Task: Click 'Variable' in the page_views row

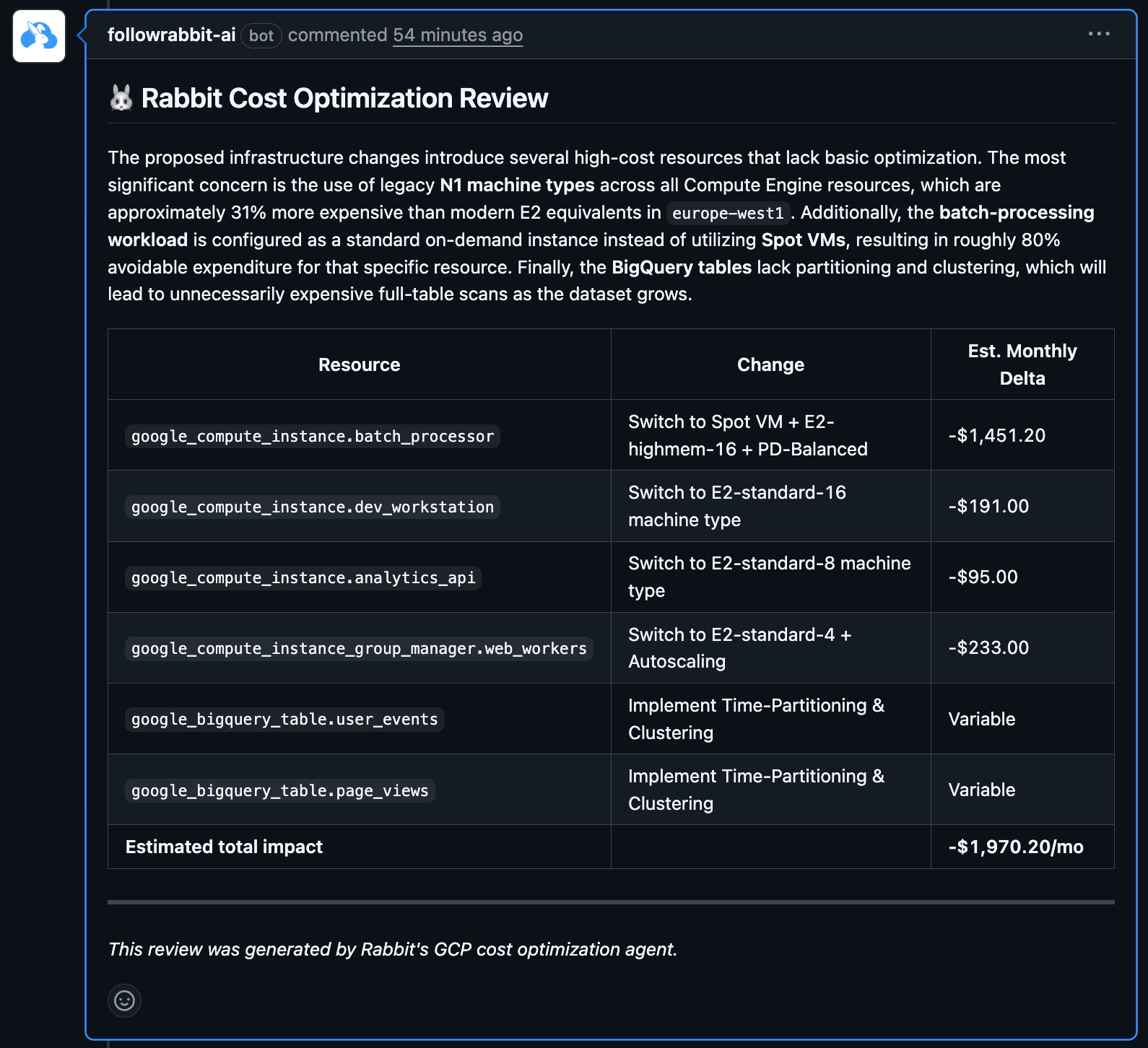Action: 982,790
